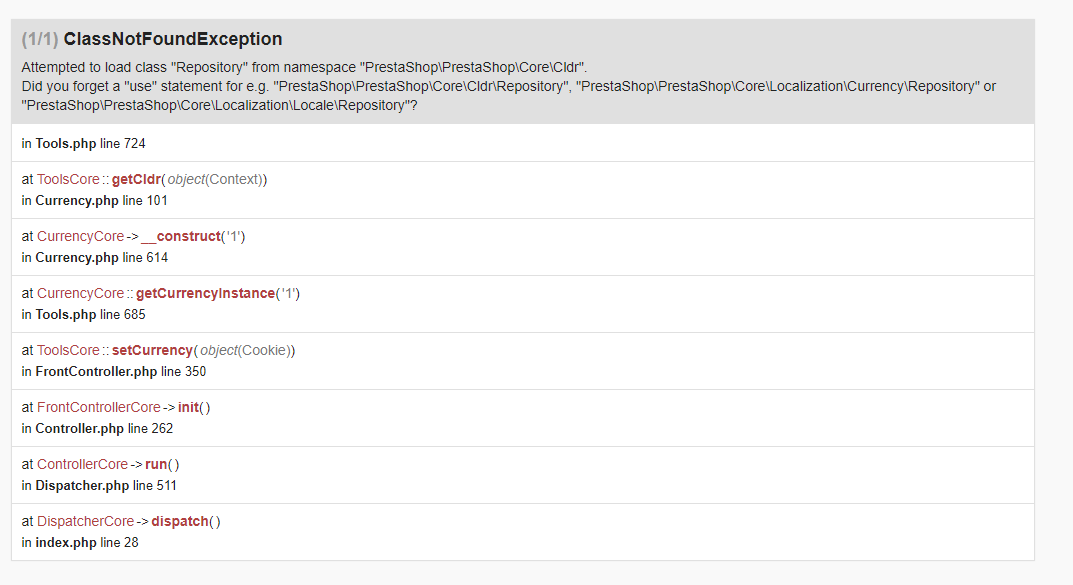Click the ClassNotFoundException heading
The height and width of the screenshot is (585, 1073).
172,39
